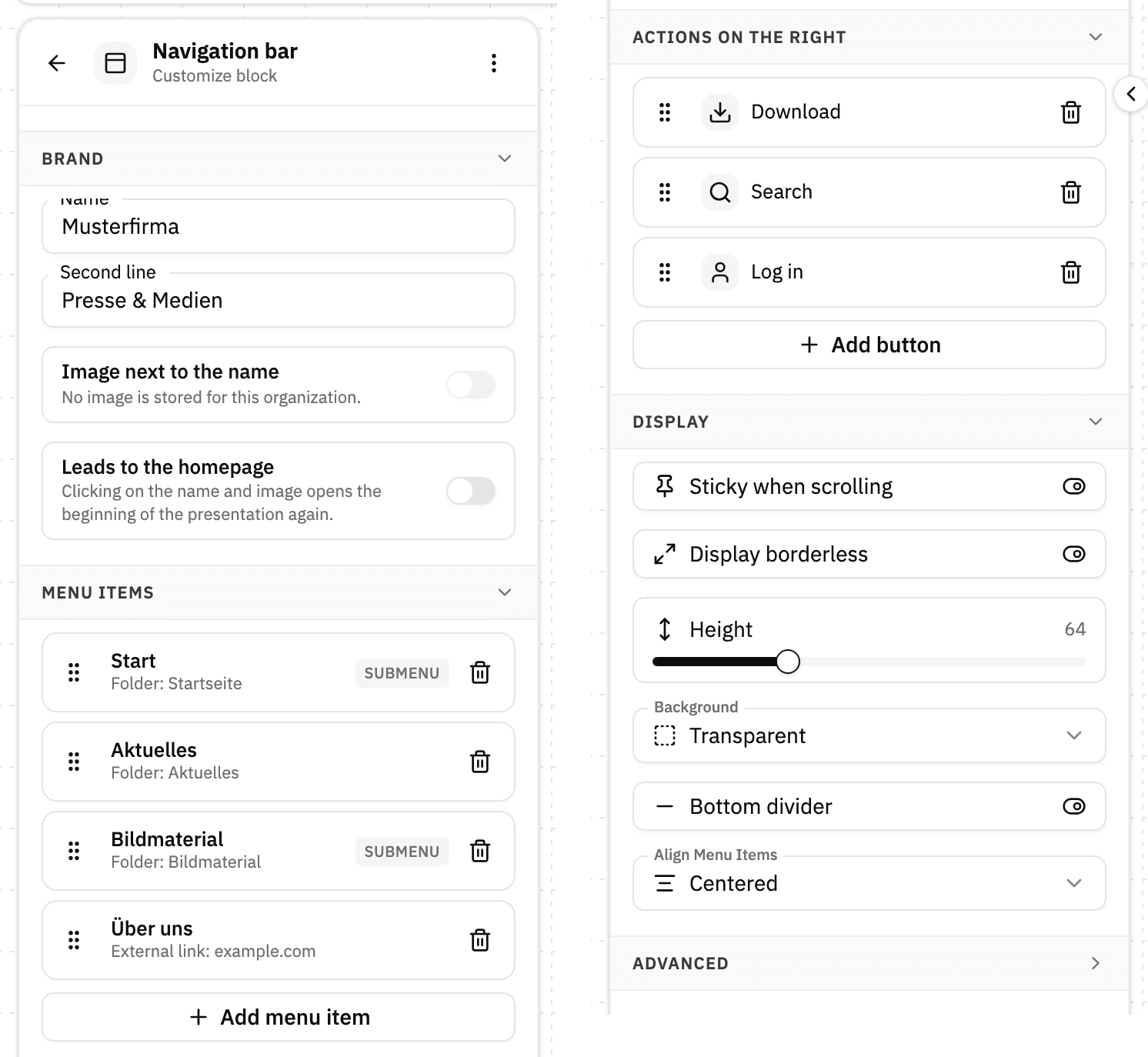Remove the Log in action button

[x=1071, y=272]
